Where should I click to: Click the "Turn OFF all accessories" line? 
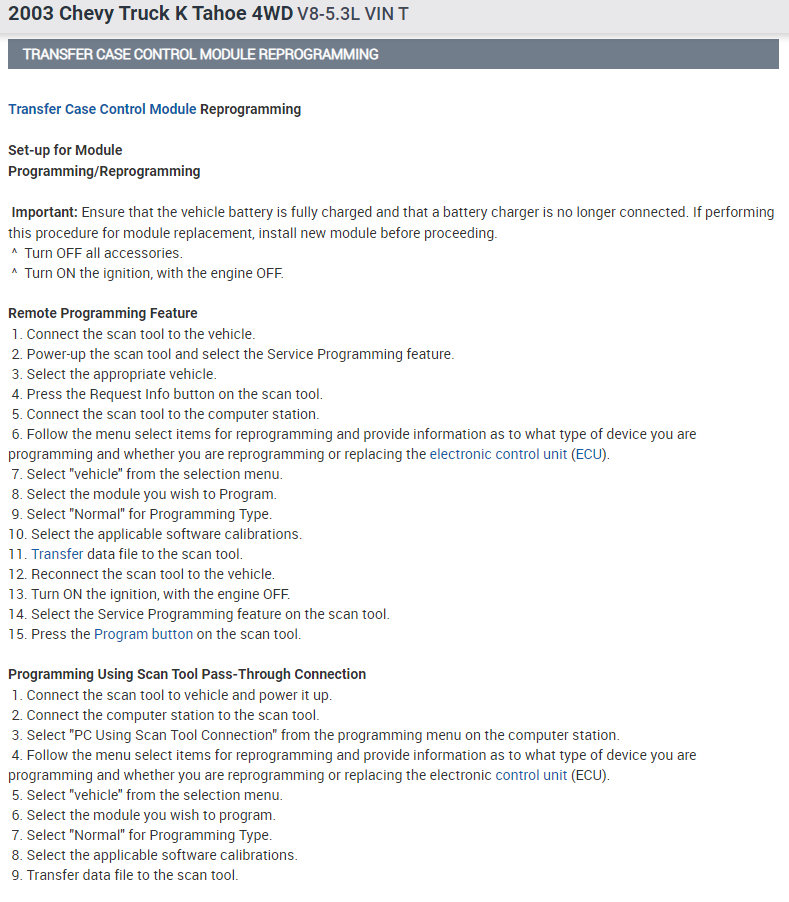click(x=103, y=253)
